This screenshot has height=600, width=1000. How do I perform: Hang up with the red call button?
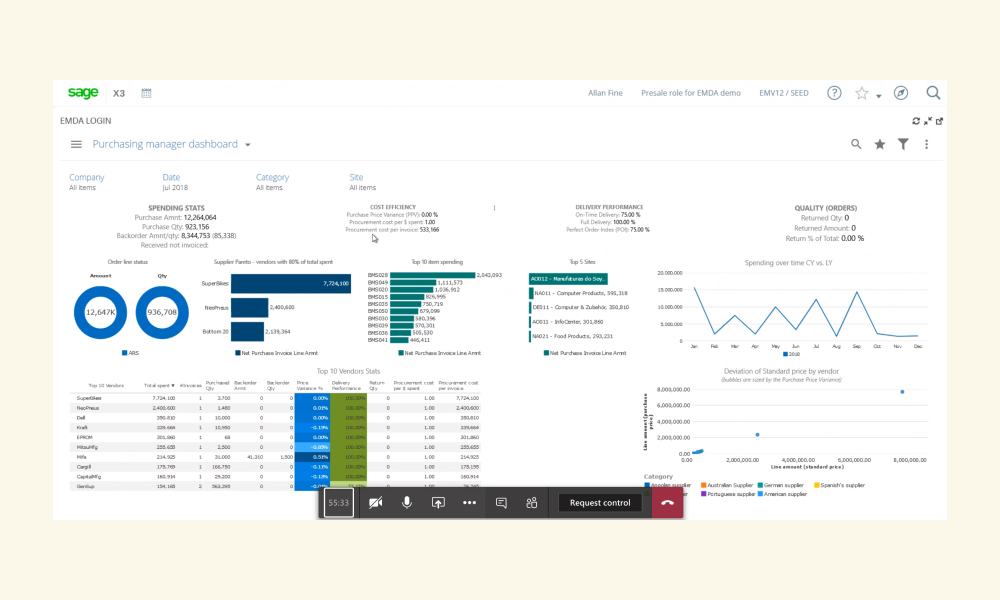click(x=667, y=502)
